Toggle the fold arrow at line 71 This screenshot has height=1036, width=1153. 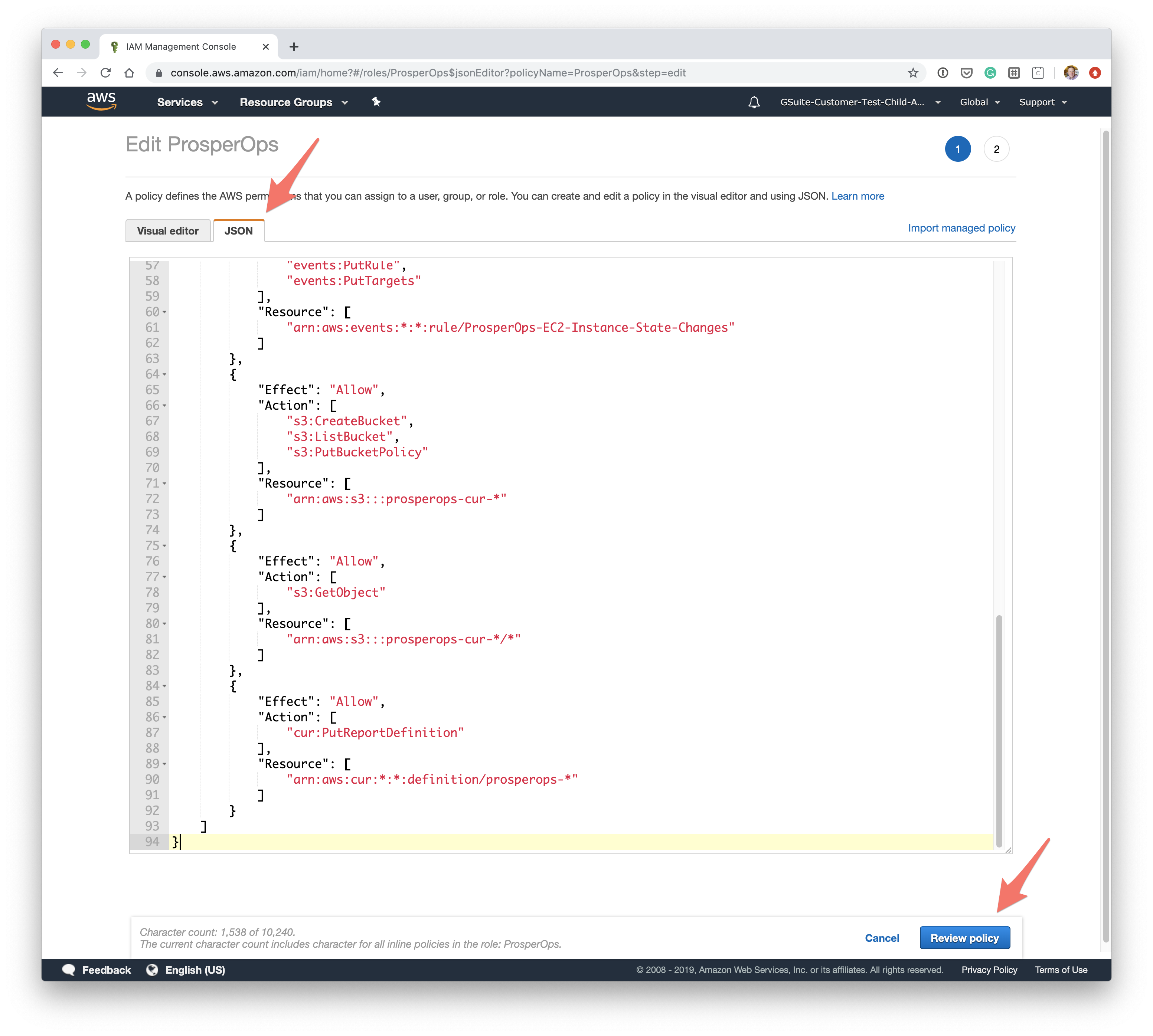164,483
